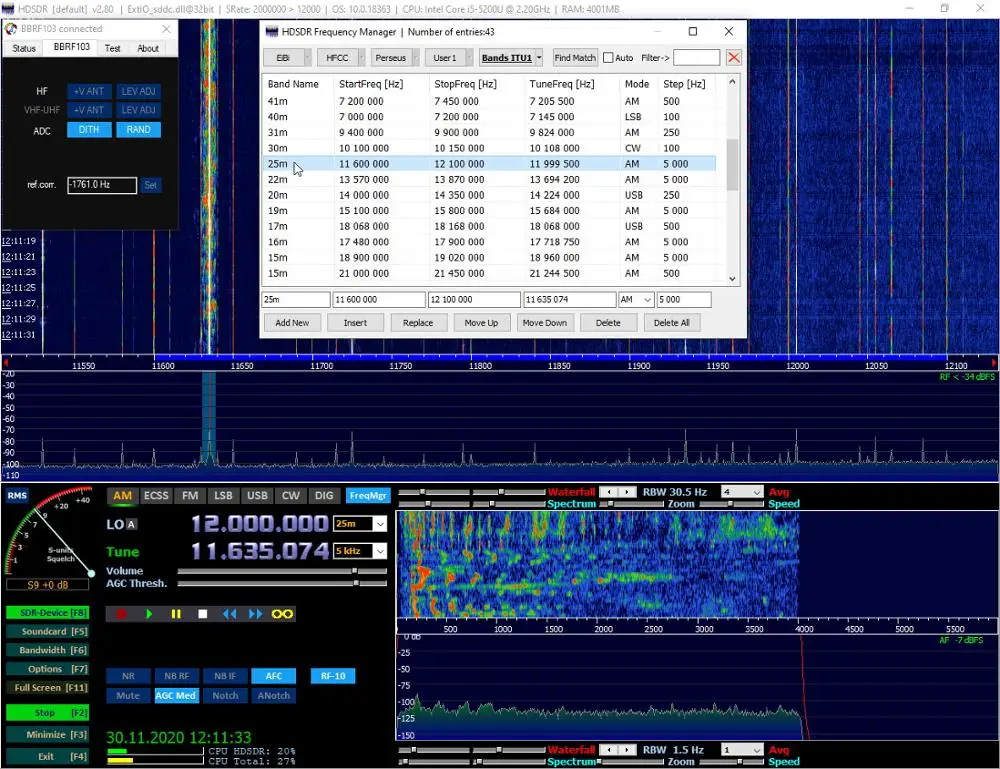Turn on NR noise reduction
The image size is (1000, 769).
[x=128, y=676]
